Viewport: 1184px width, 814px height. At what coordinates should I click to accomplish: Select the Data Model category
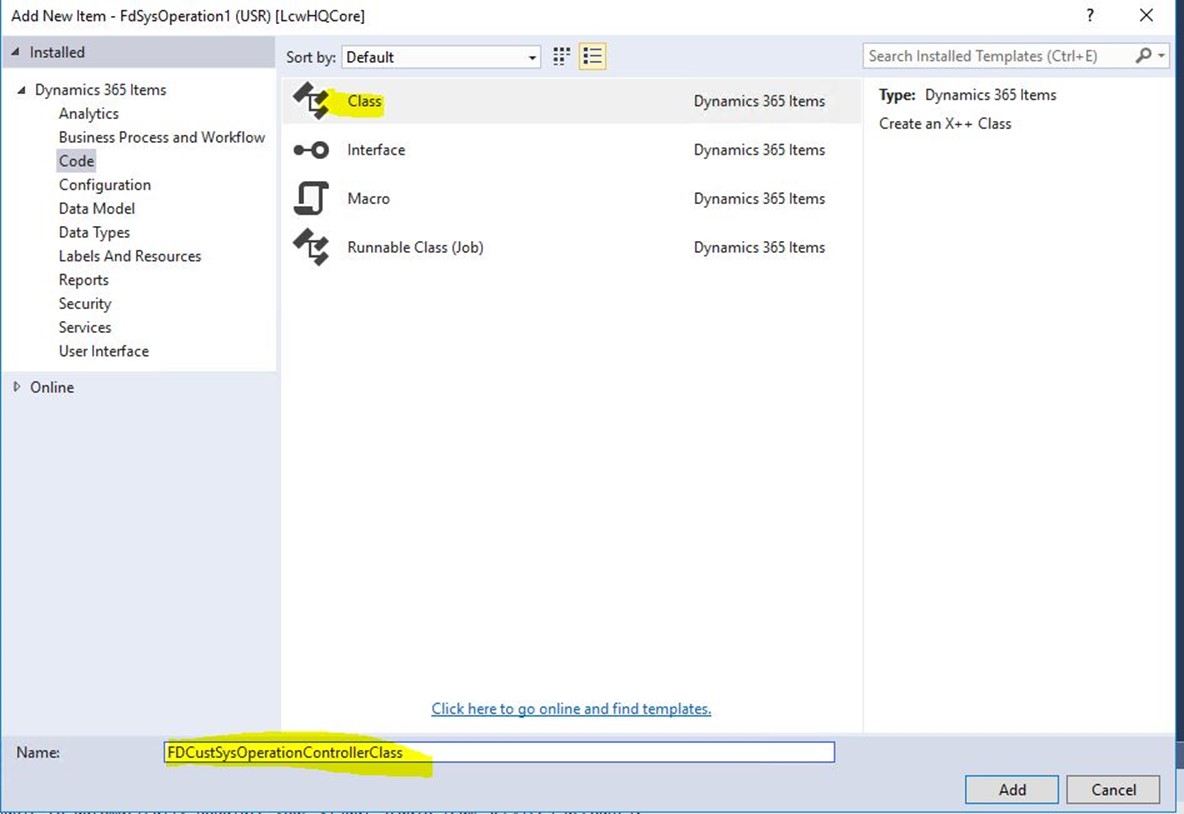(x=97, y=208)
